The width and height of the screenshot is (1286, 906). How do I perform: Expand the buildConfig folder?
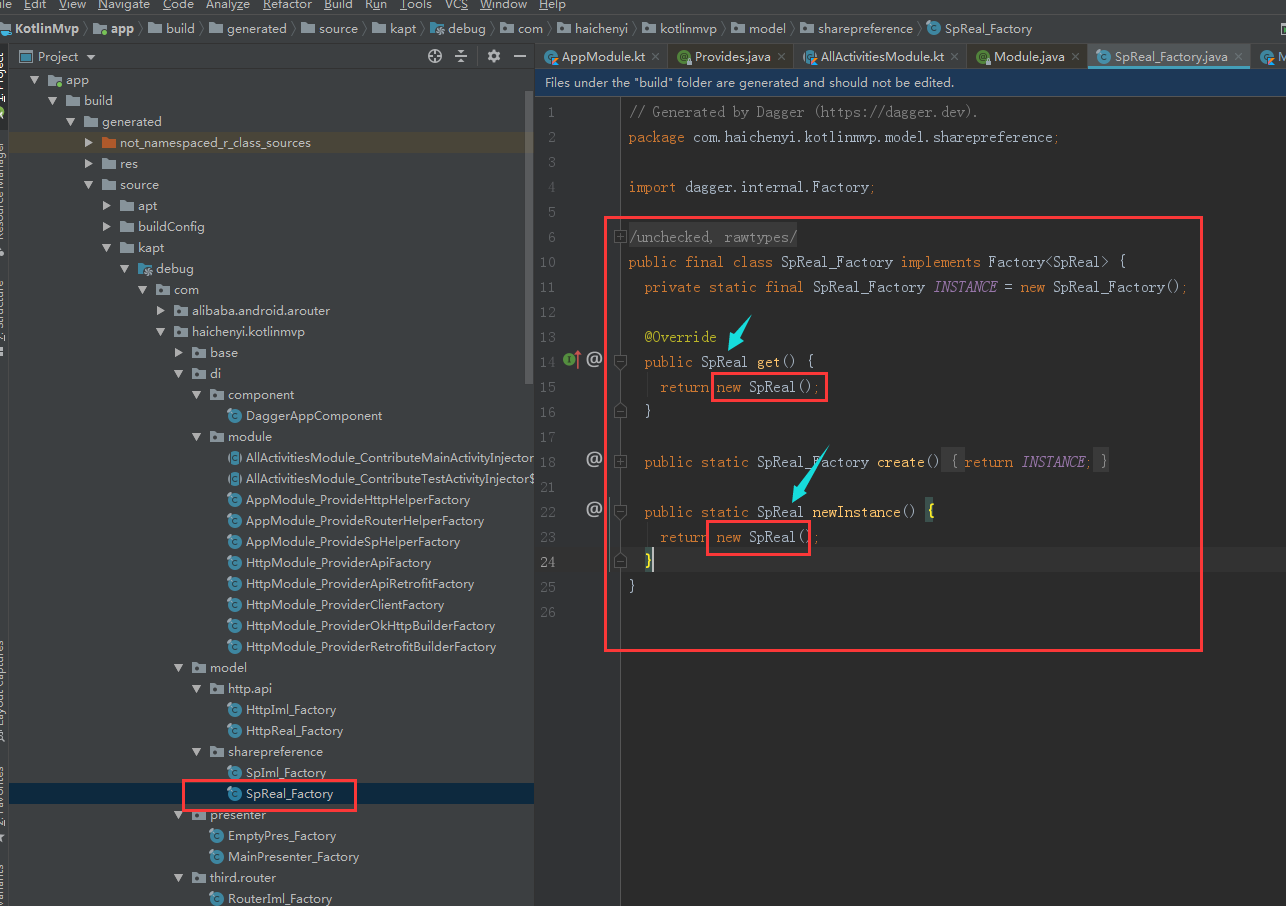[x=107, y=227]
